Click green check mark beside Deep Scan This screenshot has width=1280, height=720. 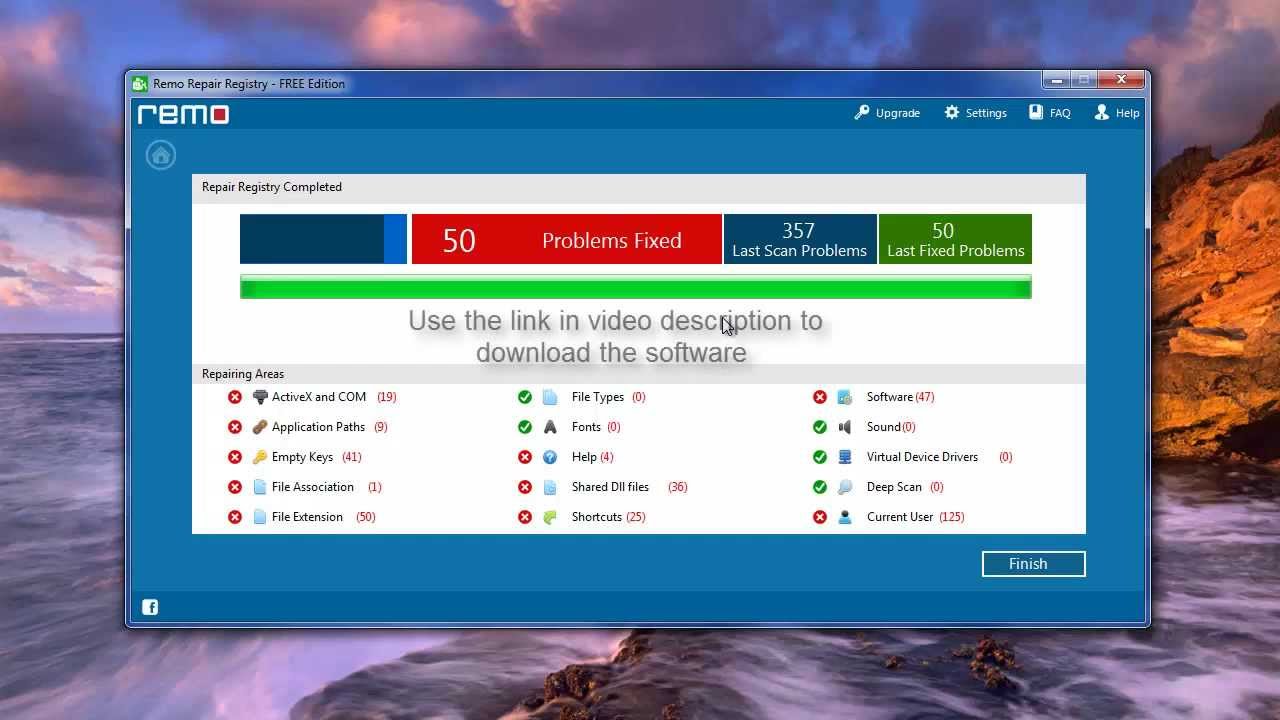pyautogui.click(x=820, y=487)
